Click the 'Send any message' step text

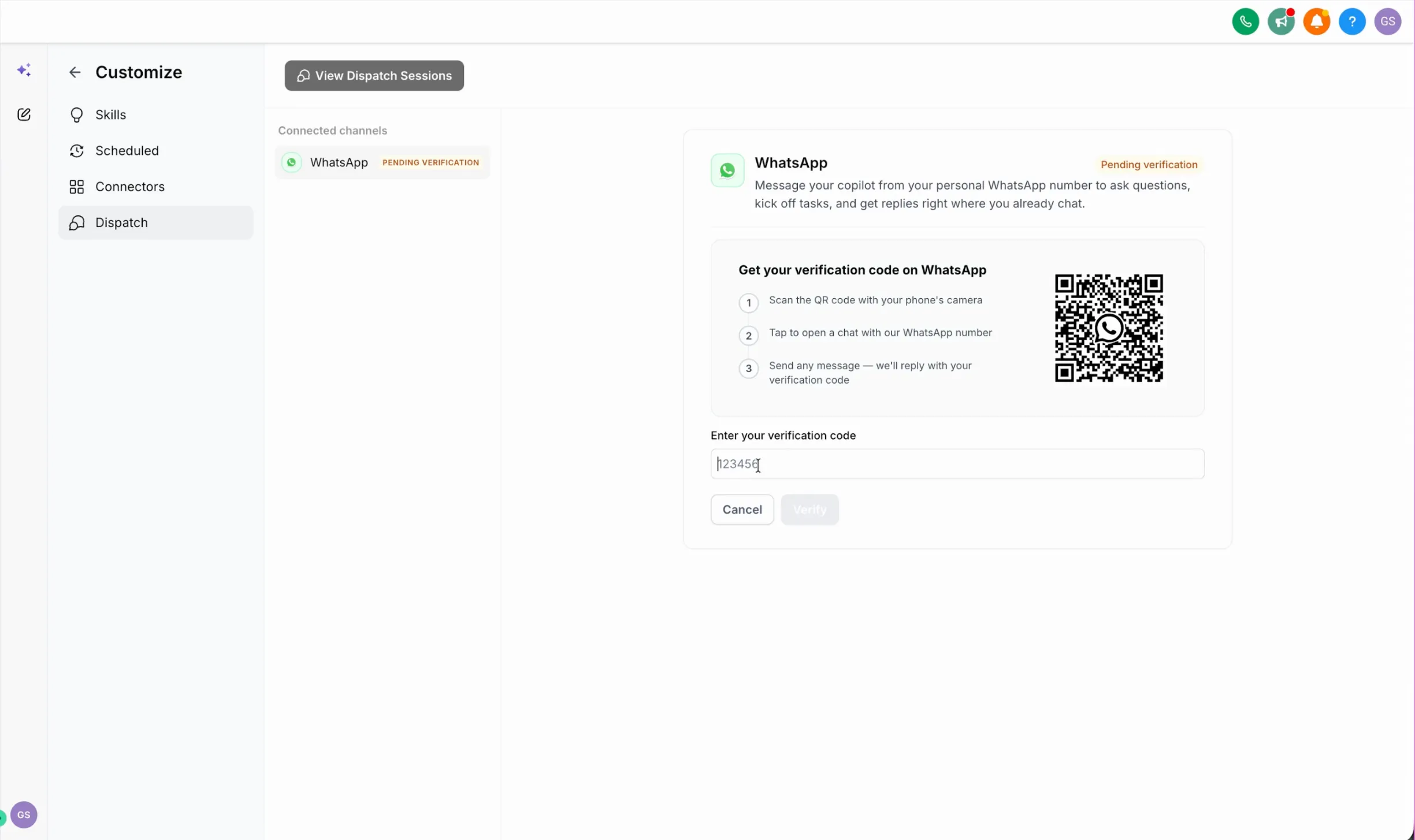coord(870,373)
